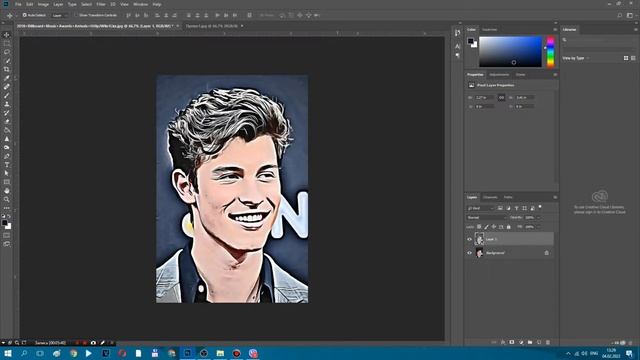Hide the Background layer eye icon
This screenshot has width=640, height=360.
click(469, 253)
